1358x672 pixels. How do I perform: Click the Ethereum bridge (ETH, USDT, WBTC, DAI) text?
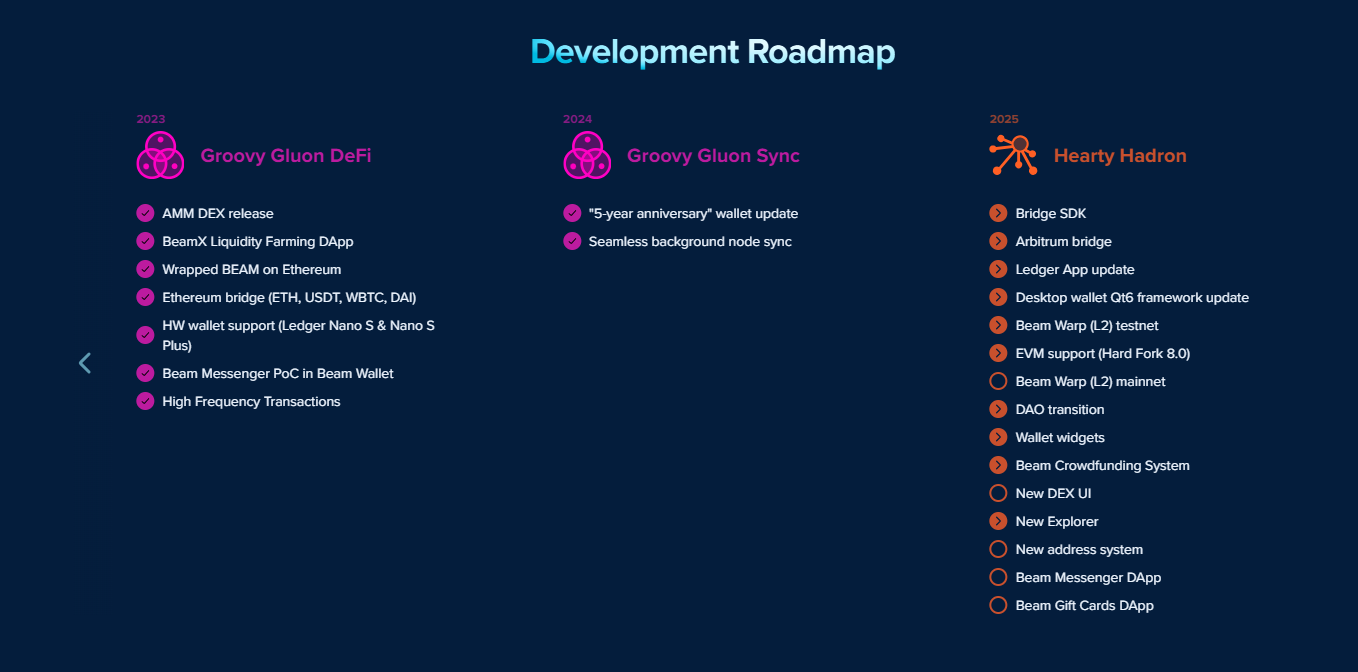(290, 297)
